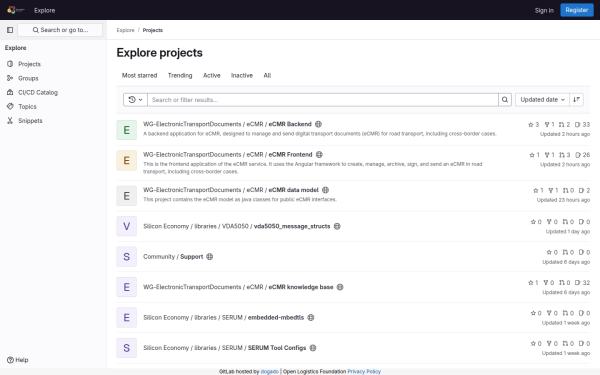
Task: Open the recent searches history dropdown
Action: pos(135,99)
